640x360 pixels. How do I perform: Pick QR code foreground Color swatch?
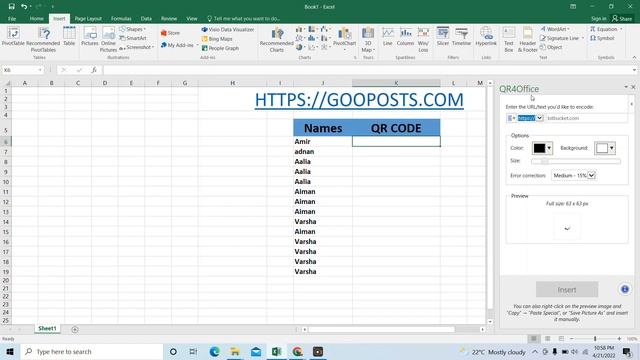(542, 148)
